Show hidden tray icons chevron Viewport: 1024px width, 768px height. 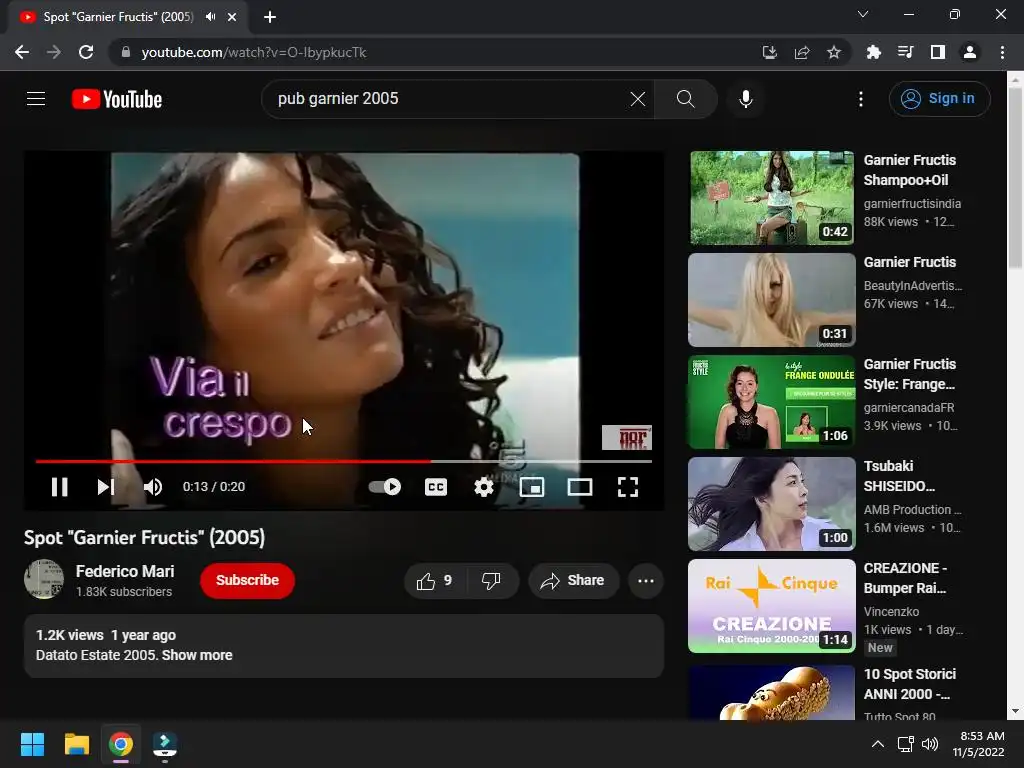[x=878, y=744]
